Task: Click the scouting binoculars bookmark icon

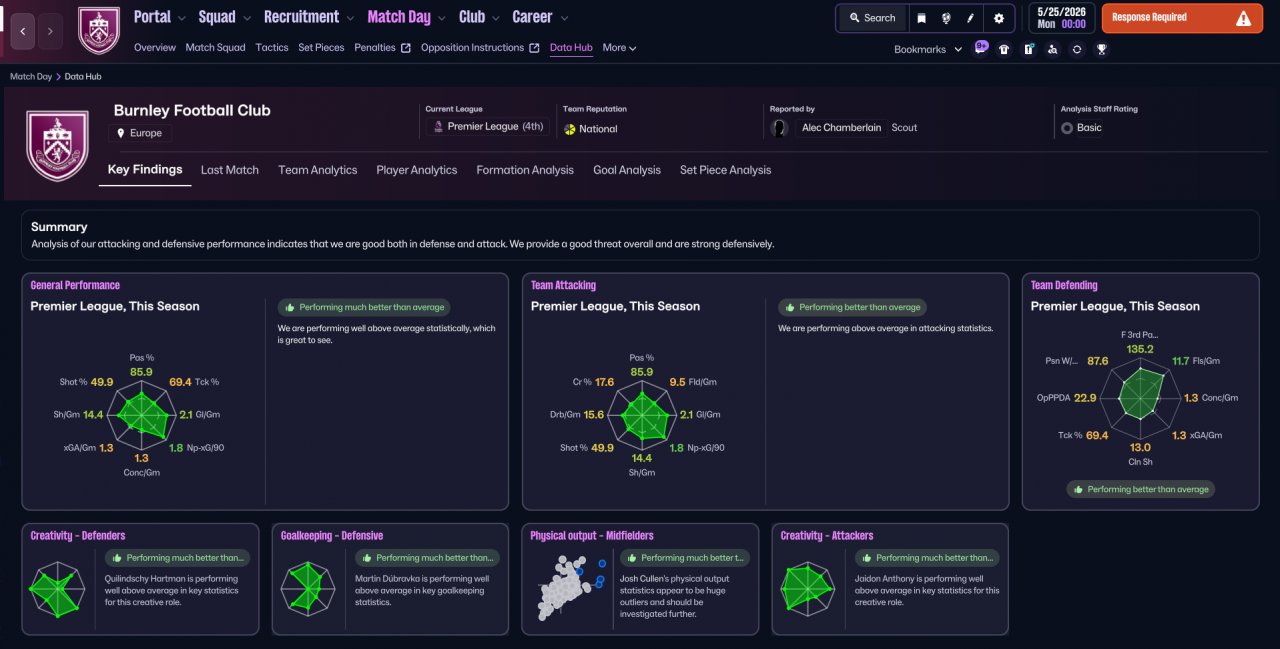Action: [1052, 49]
